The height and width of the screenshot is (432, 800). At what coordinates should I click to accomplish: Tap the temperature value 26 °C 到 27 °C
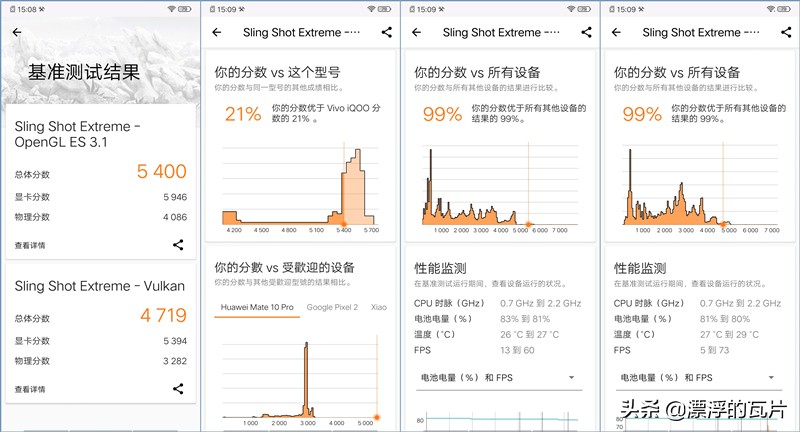(x=530, y=335)
